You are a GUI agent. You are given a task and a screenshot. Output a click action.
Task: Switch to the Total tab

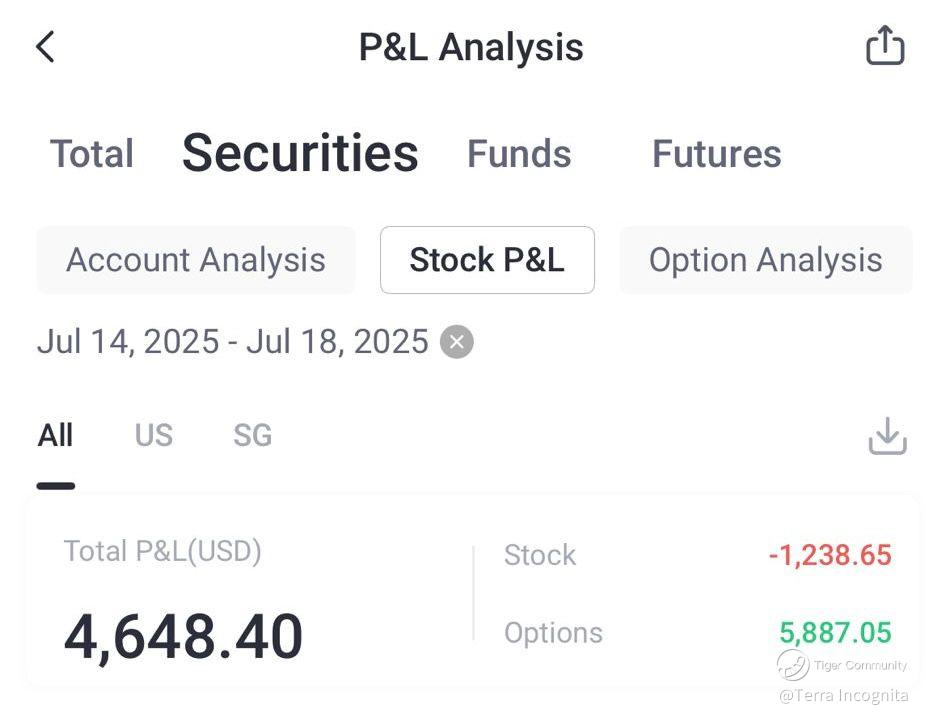click(x=92, y=154)
